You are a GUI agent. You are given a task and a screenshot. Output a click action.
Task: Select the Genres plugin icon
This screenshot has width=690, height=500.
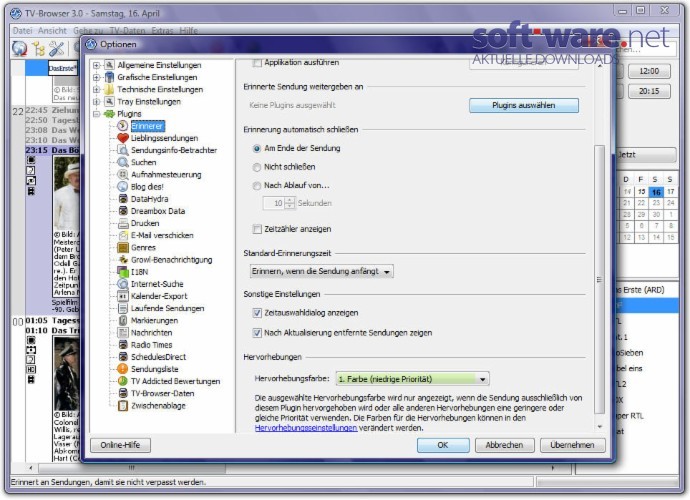[x=122, y=247]
